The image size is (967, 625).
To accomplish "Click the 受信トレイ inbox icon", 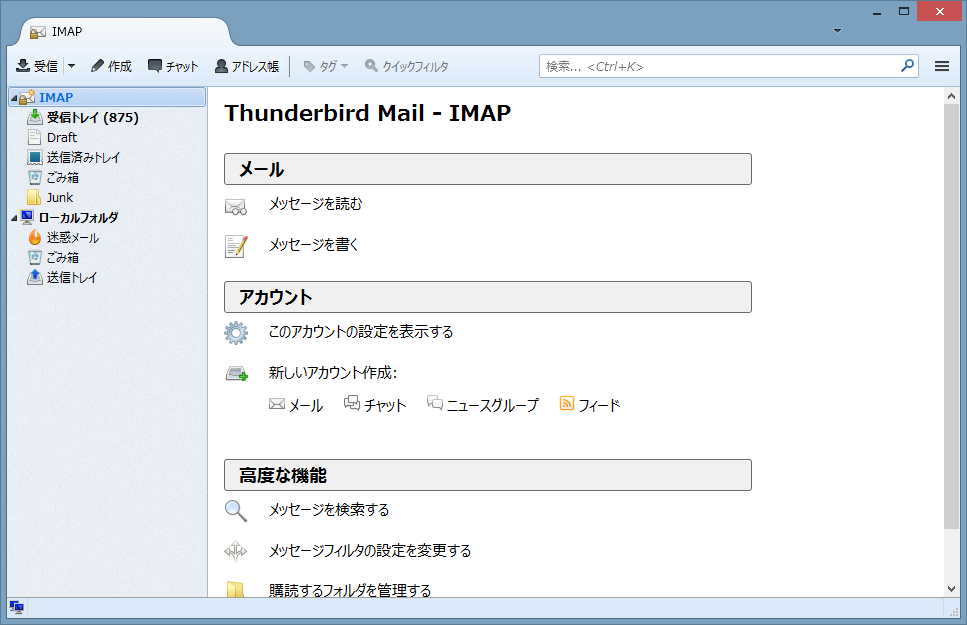I will [x=35, y=117].
